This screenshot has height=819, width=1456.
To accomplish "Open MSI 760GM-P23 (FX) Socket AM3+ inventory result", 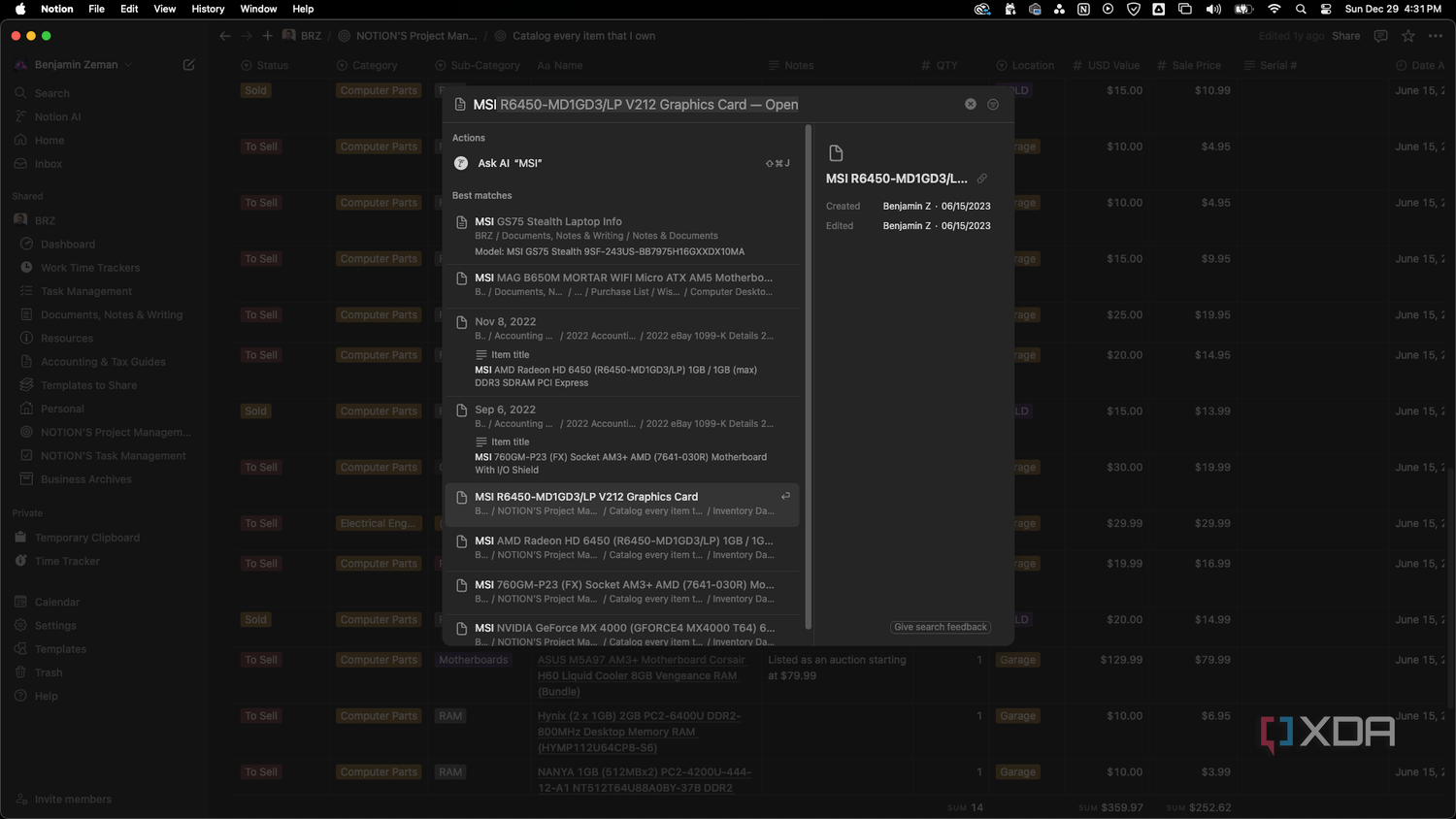I will point(621,591).
